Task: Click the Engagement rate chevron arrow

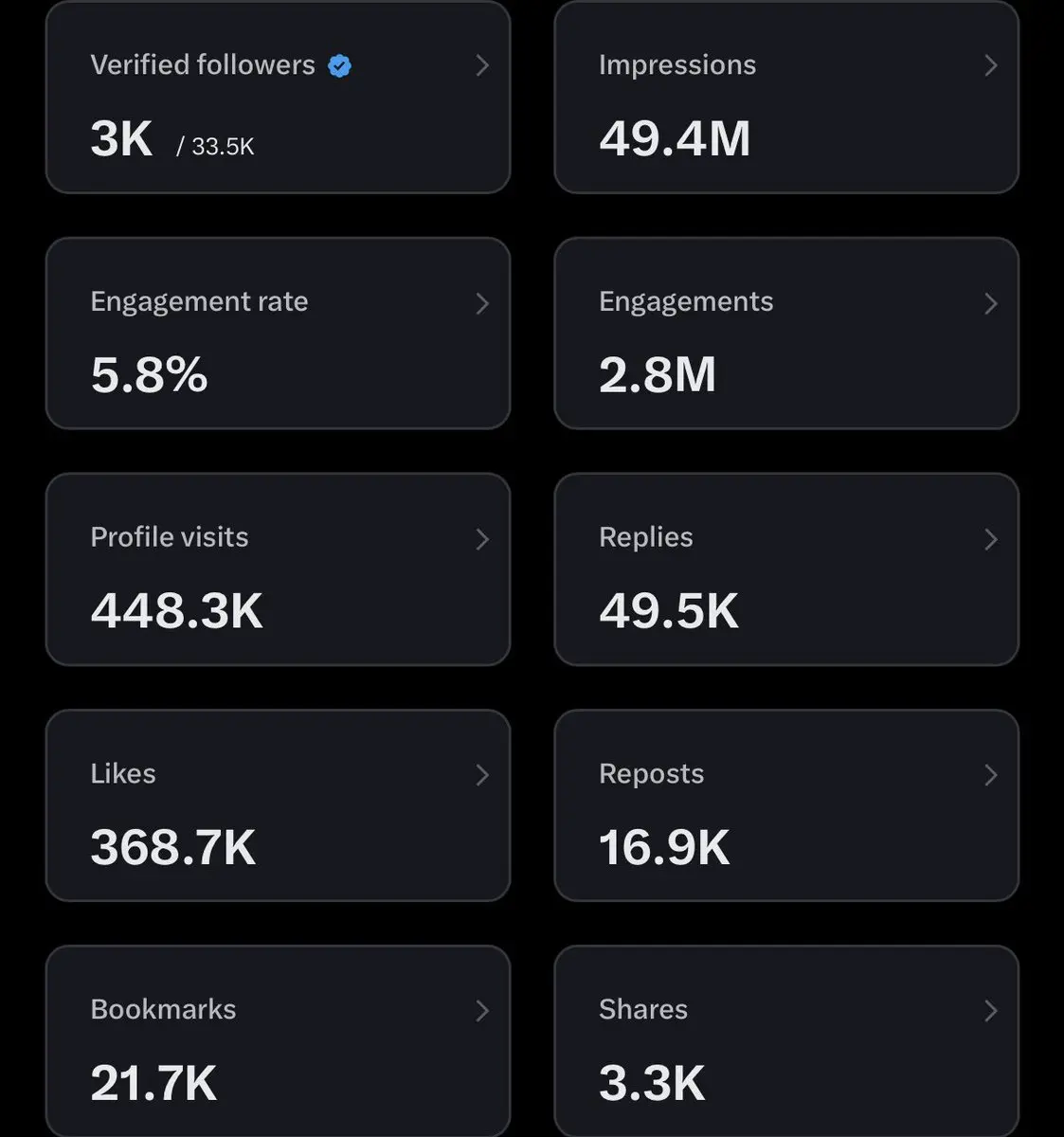Action: [x=482, y=303]
